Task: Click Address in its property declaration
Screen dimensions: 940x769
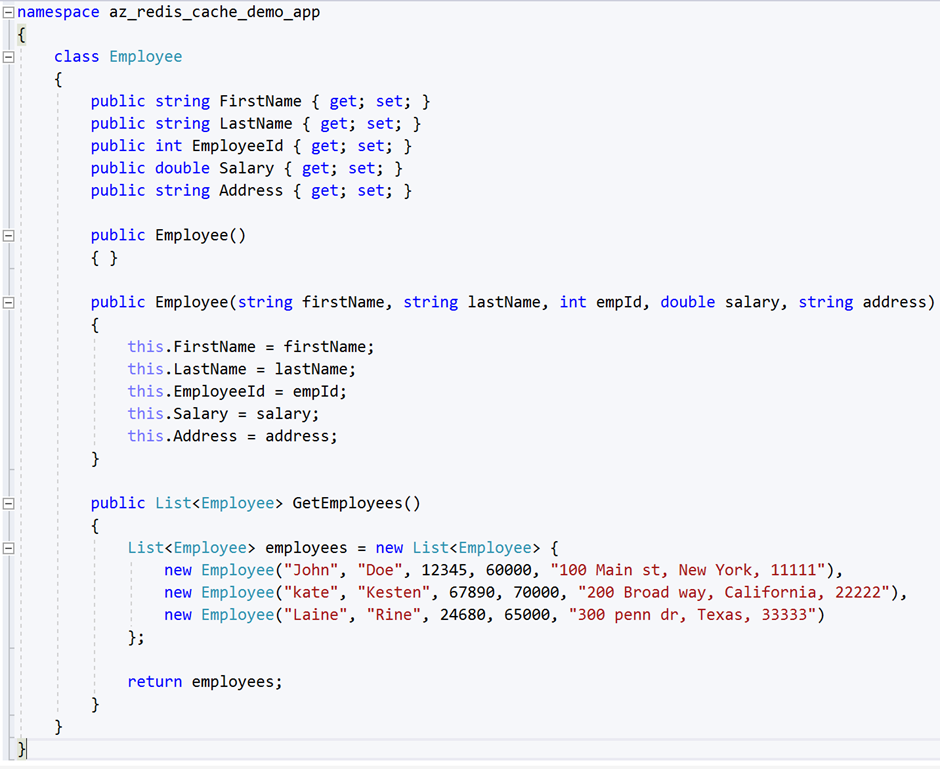Action: pyautogui.click(x=251, y=191)
